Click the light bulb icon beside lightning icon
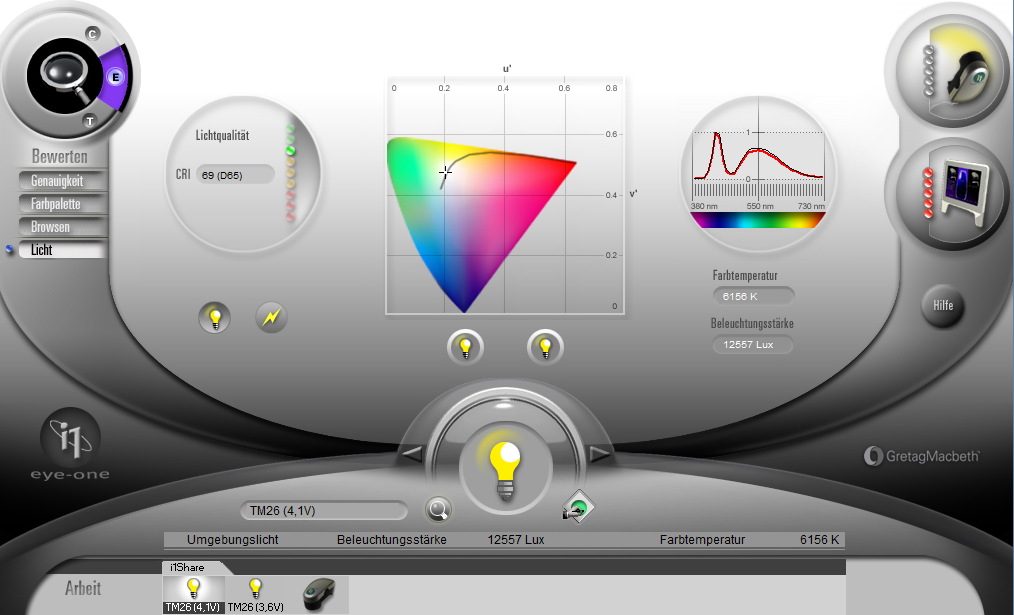1014x615 pixels. (215, 318)
